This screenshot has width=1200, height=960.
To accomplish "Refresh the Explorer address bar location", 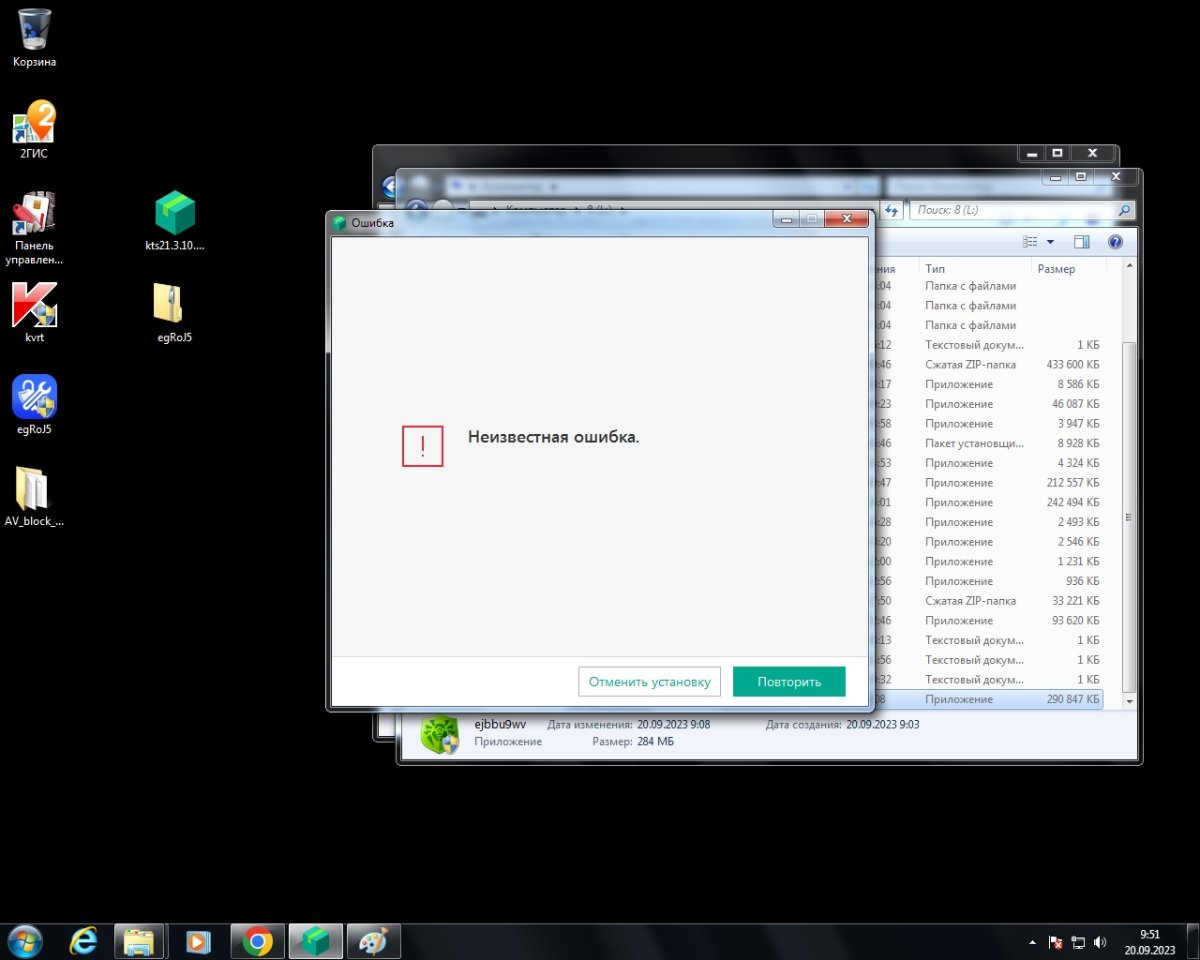I will coord(892,210).
